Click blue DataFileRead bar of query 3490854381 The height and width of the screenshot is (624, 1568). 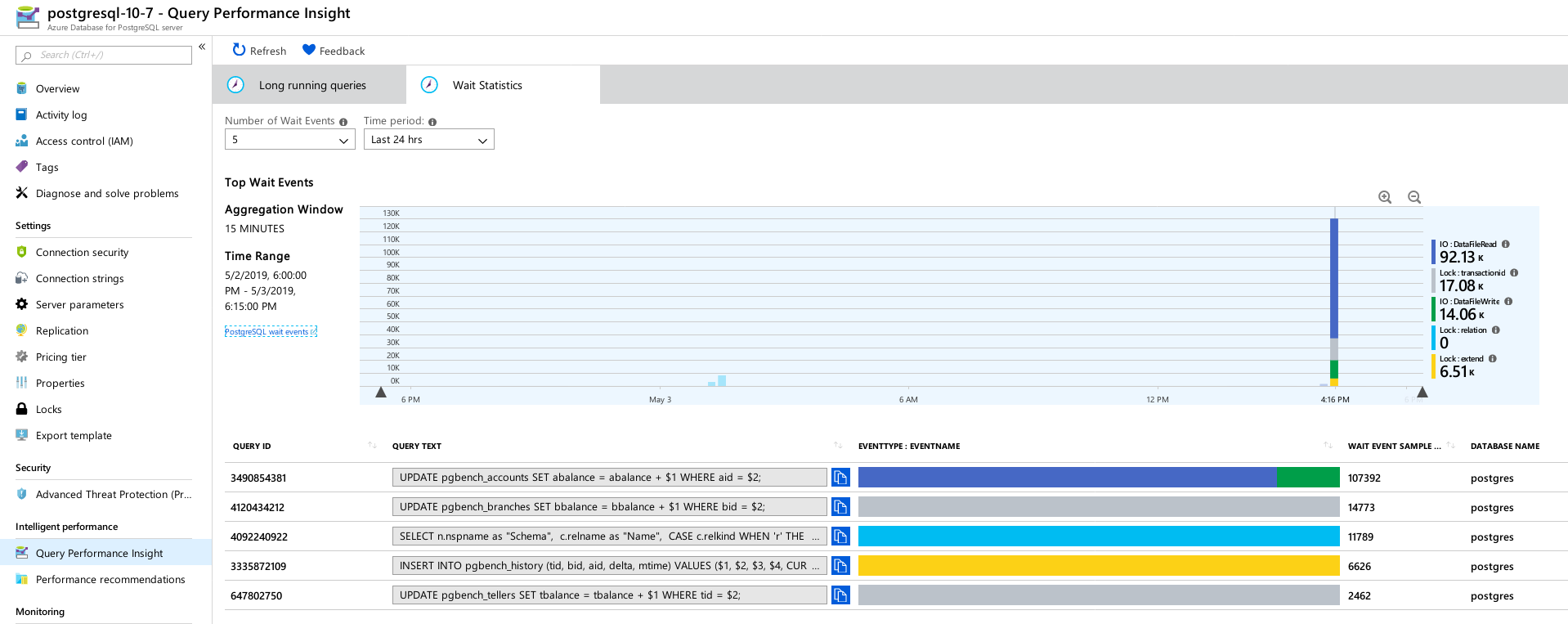point(1067,477)
